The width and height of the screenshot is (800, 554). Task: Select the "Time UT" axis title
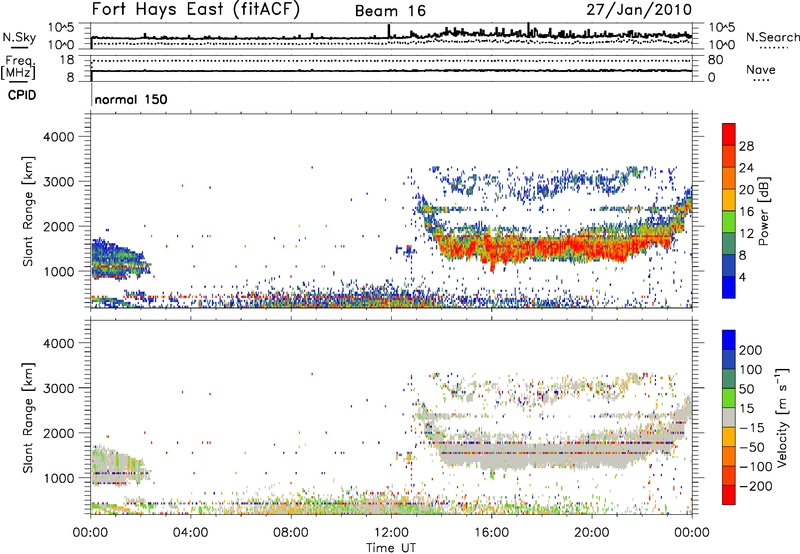coord(391,548)
